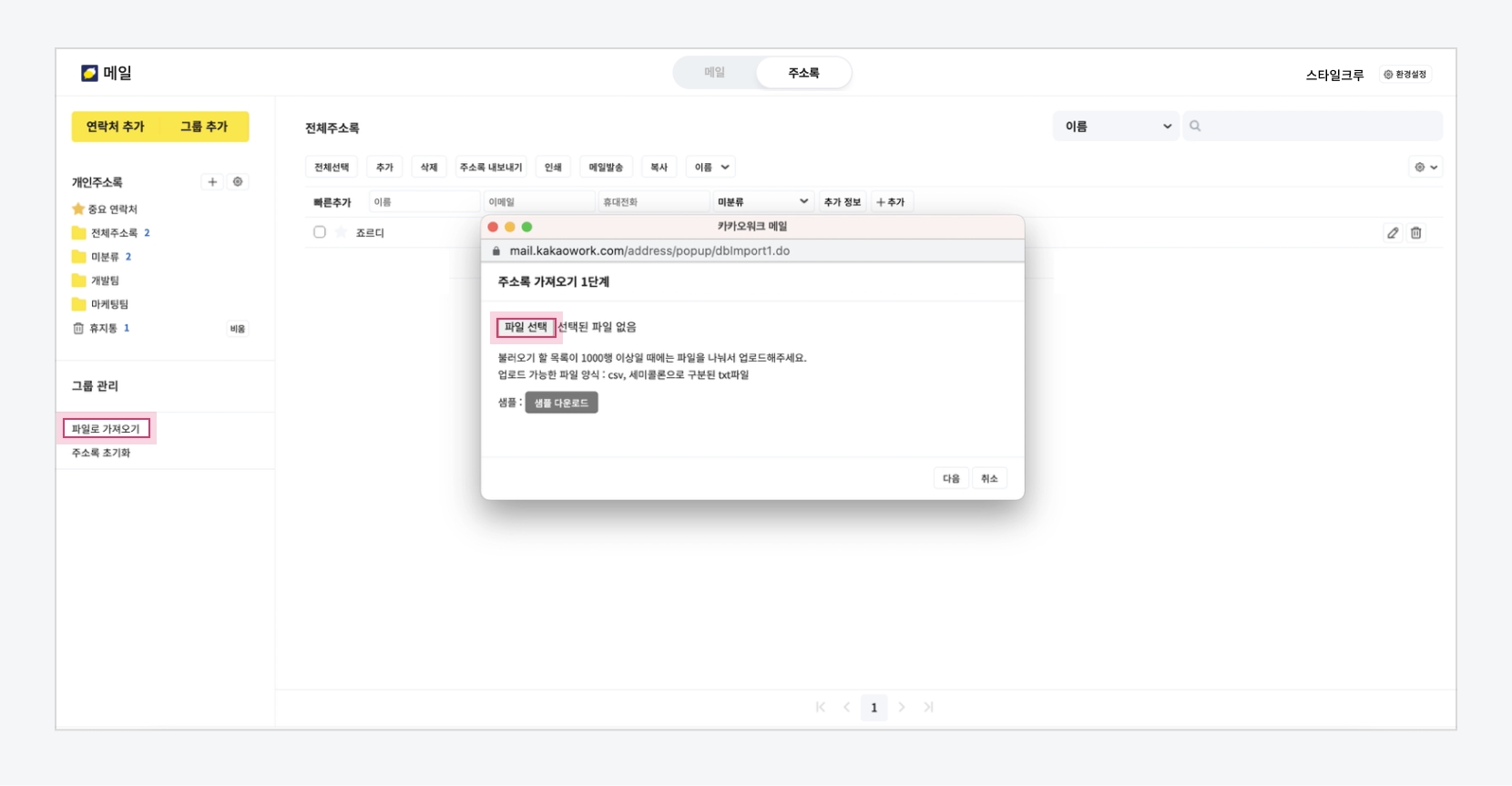Screen dimensions: 1512x786
Task: Open the gear settings beside 개인주소록
Action: (238, 182)
